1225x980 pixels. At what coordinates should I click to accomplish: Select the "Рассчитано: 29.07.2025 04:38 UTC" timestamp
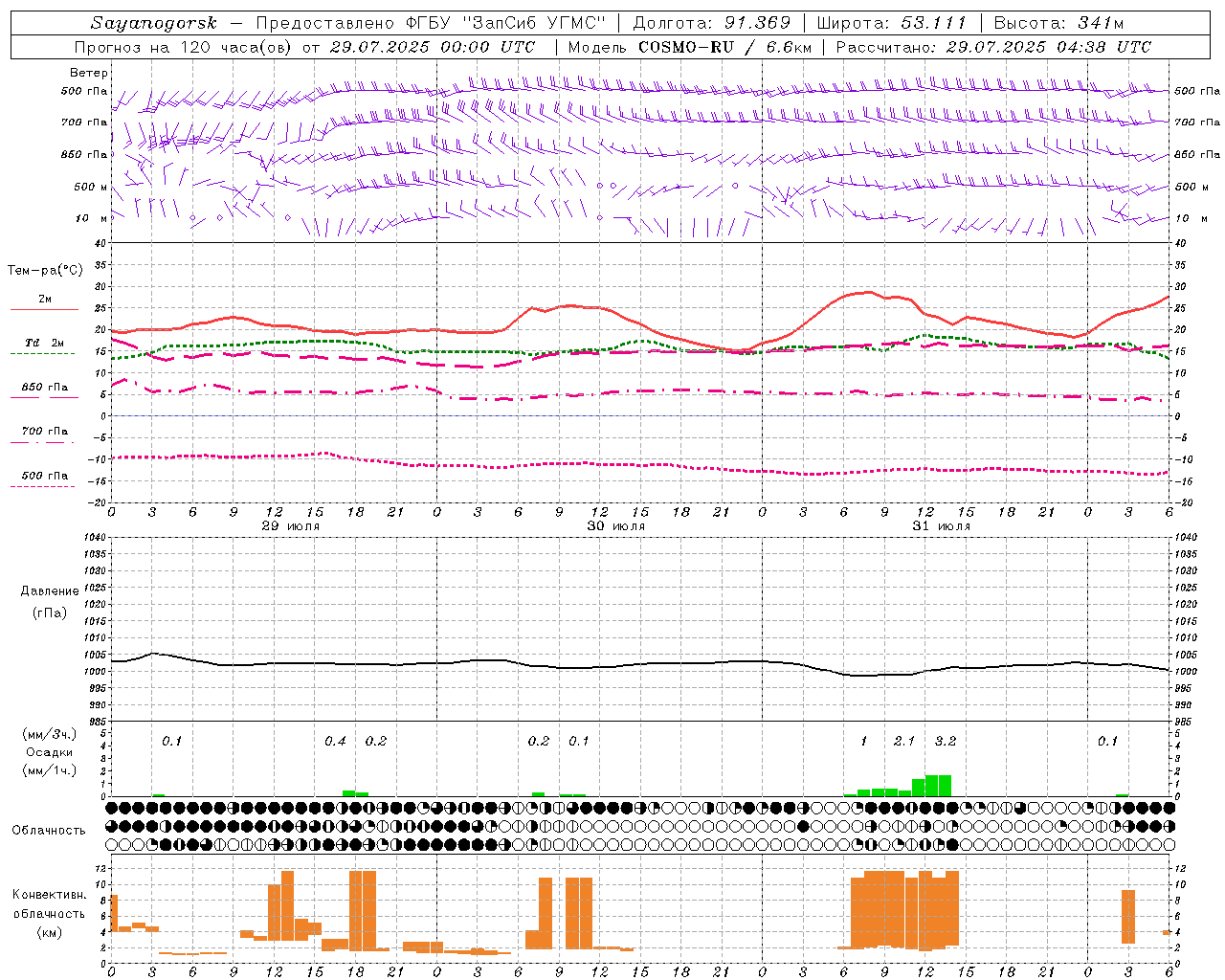click(x=993, y=47)
